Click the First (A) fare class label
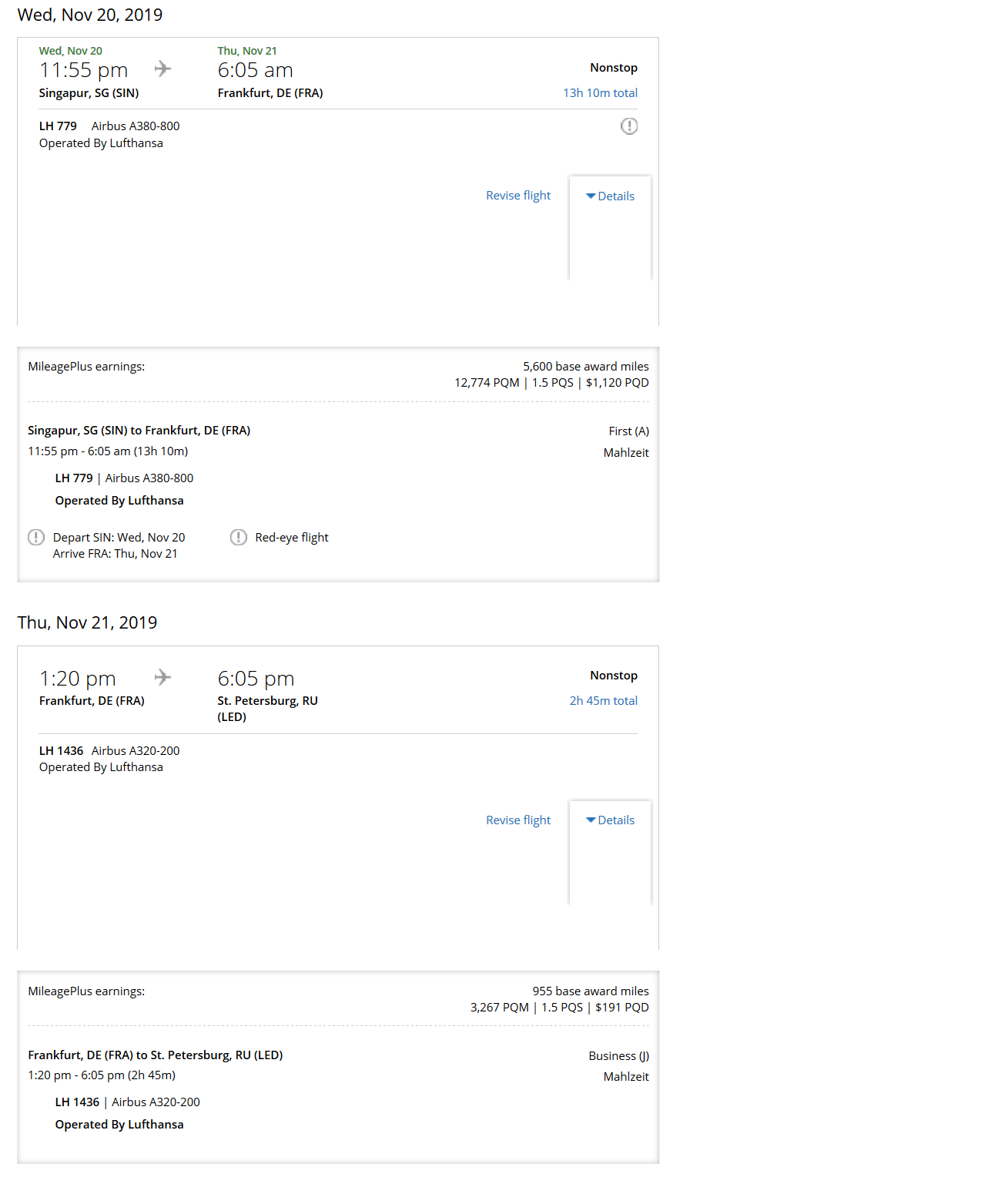Viewport: 1008px width, 1184px height. point(628,431)
